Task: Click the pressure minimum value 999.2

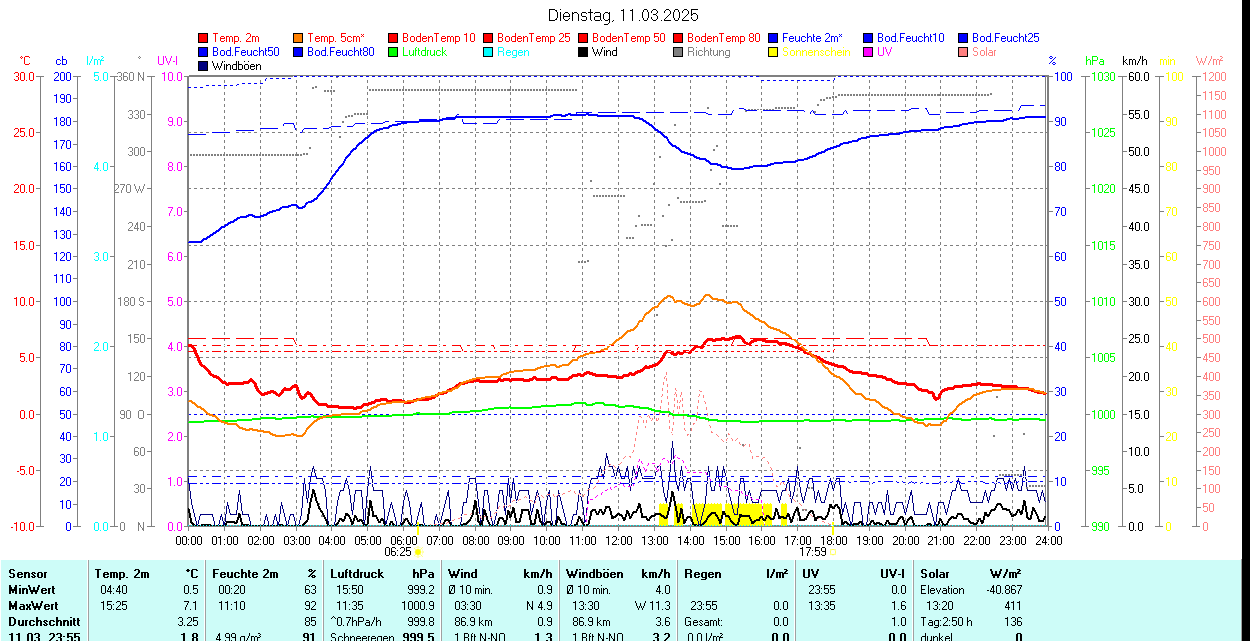Action: pos(420,590)
